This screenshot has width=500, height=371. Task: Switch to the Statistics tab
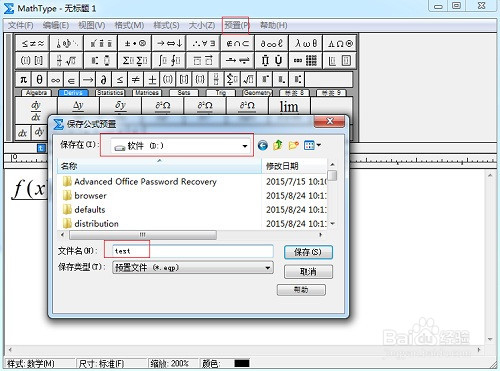tap(110, 93)
